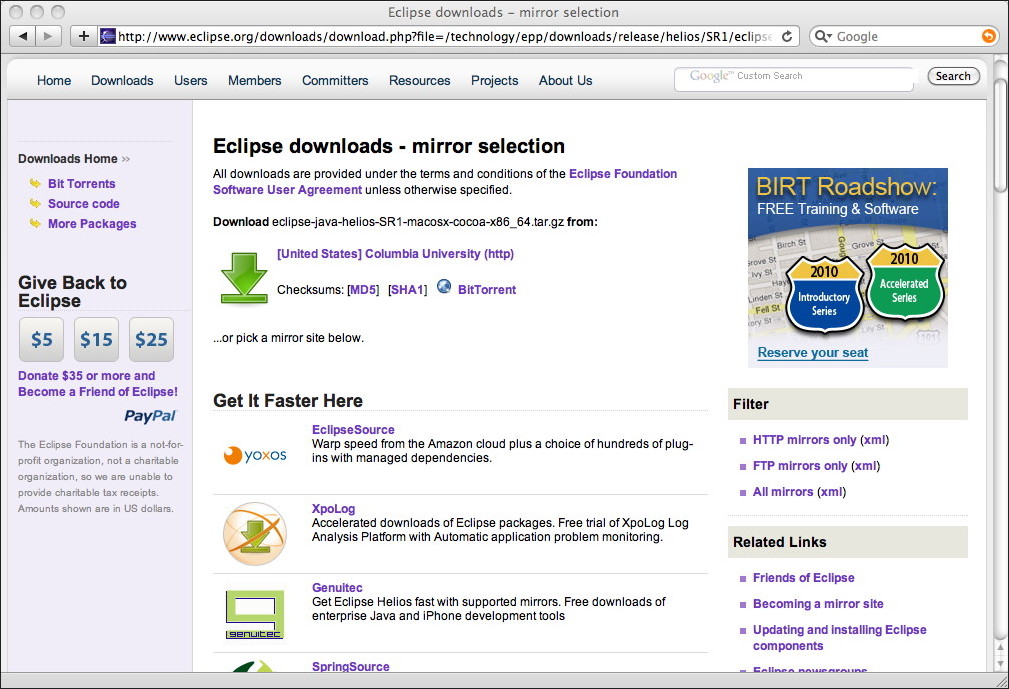The height and width of the screenshot is (689, 1009).
Task: Click the URL address field
Action: (x=449, y=37)
